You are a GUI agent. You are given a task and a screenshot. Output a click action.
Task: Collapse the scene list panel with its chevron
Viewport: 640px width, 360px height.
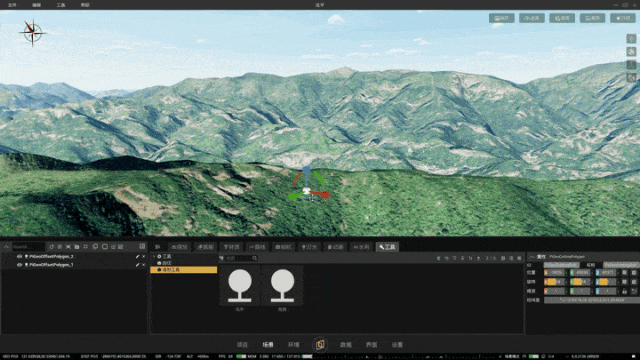(x=6, y=247)
